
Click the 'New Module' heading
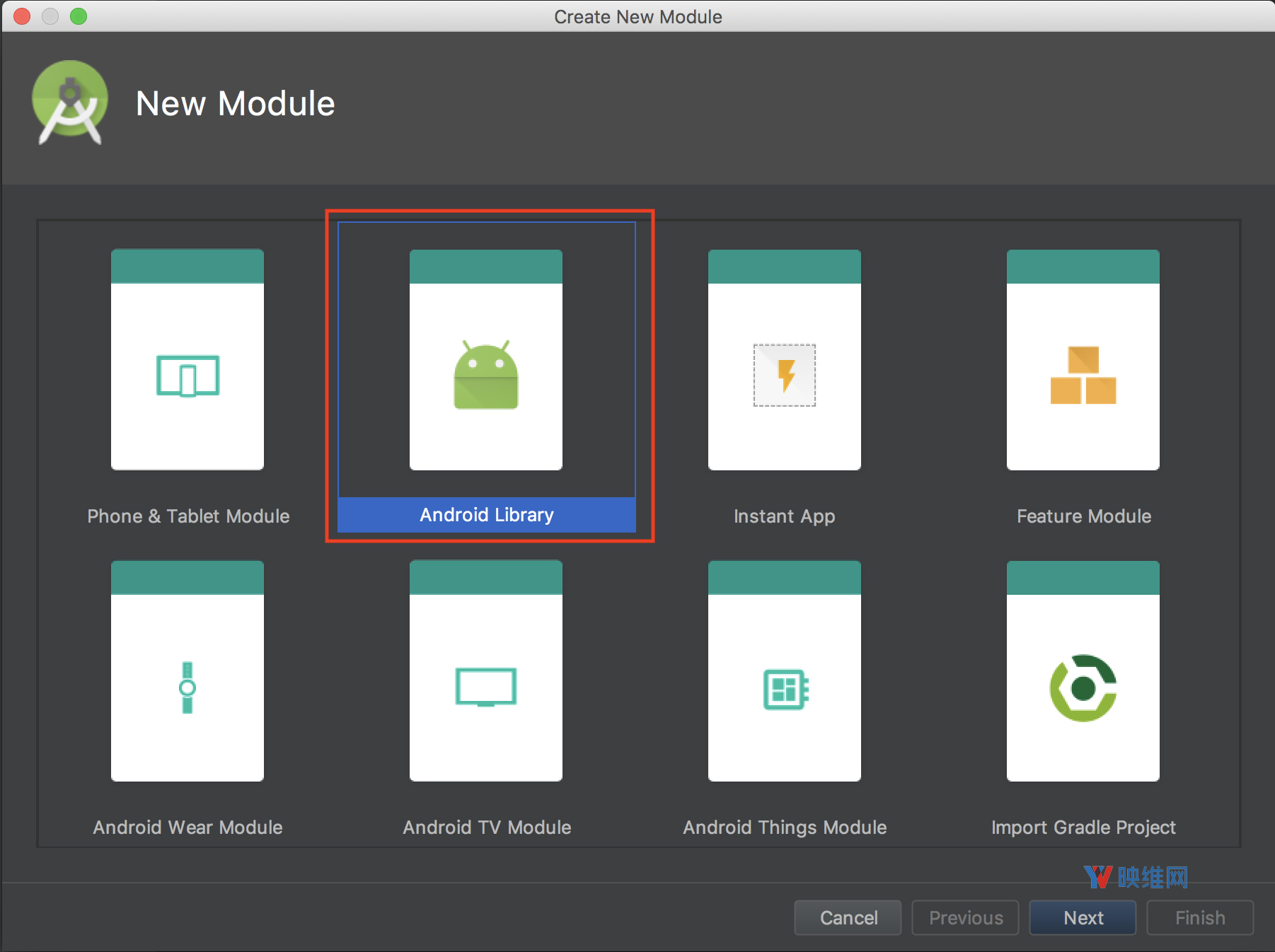pos(235,103)
